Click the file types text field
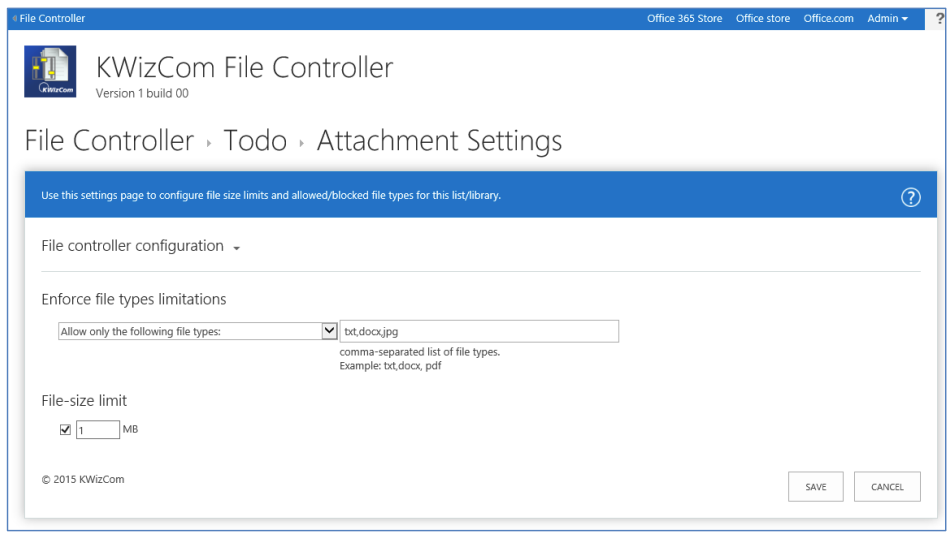This screenshot has width=951, height=538. click(479, 331)
